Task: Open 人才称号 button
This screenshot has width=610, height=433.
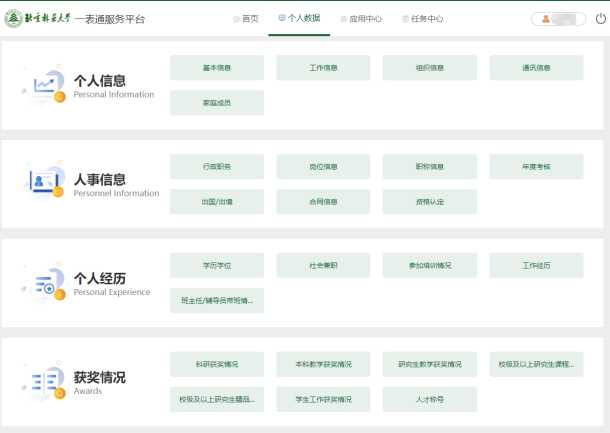Action: pyautogui.click(x=429, y=399)
